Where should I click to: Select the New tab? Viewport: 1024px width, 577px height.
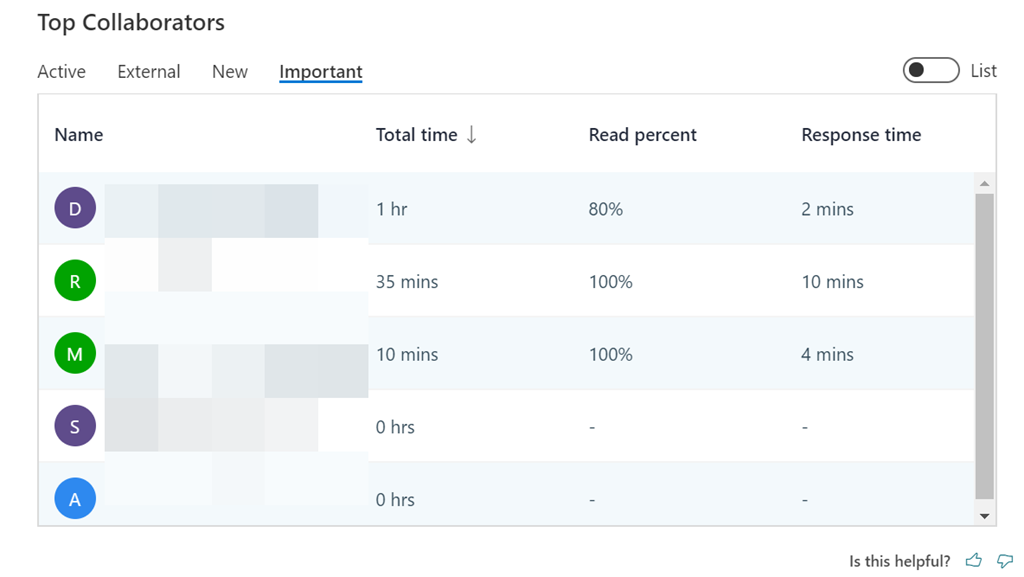[x=230, y=72]
